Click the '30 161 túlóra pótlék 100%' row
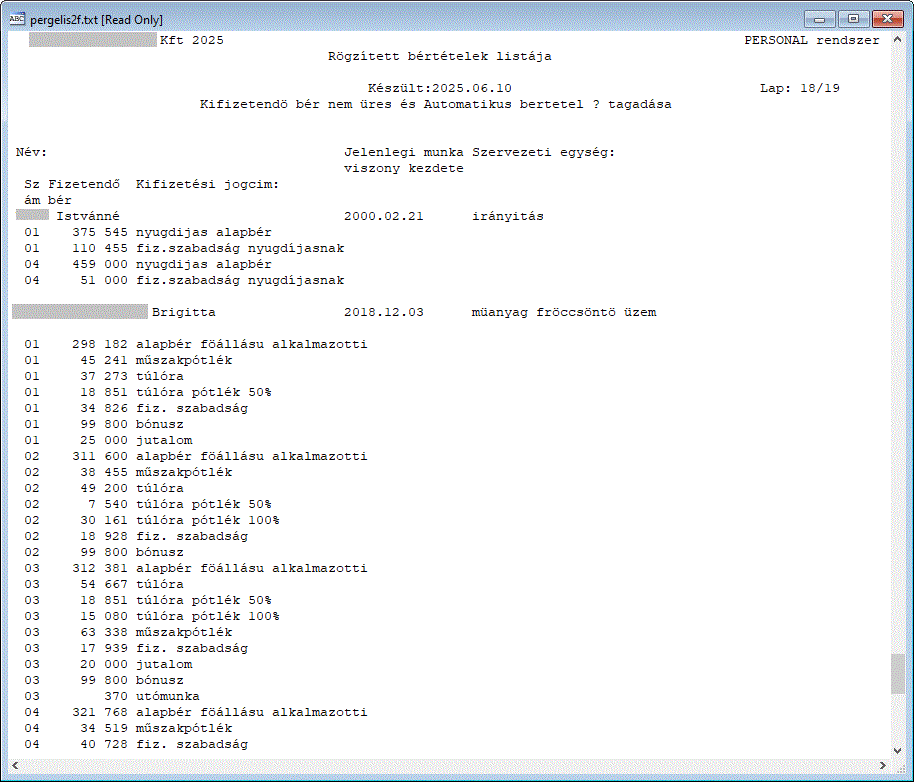The height and width of the screenshot is (782, 915). coord(175,520)
